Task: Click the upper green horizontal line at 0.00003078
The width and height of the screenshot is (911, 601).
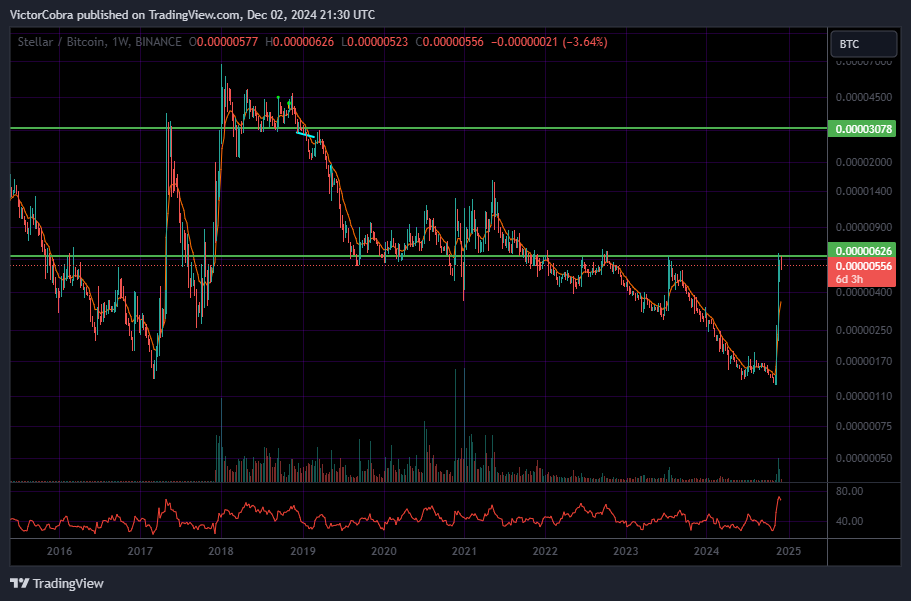Action: click(x=418, y=128)
